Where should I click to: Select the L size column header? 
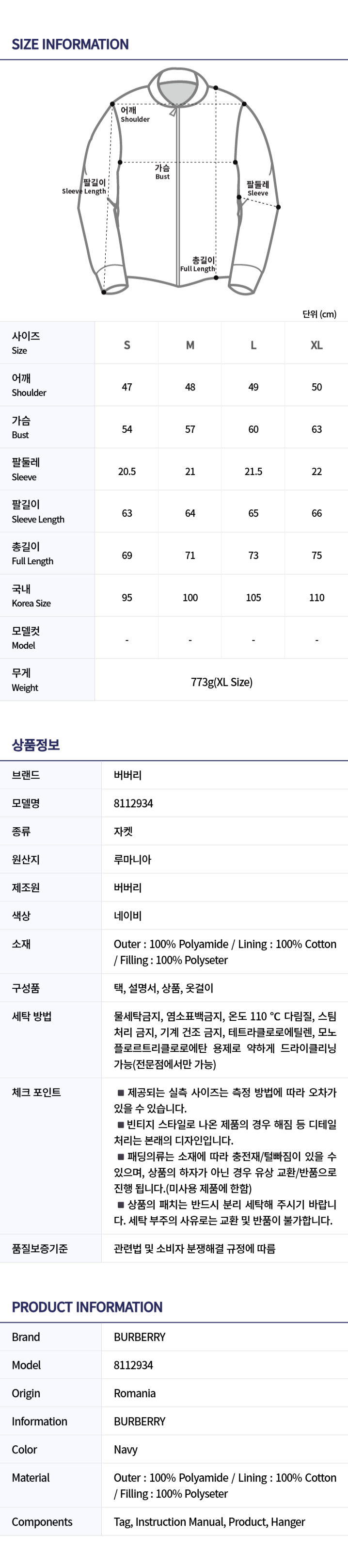pyautogui.click(x=253, y=345)
